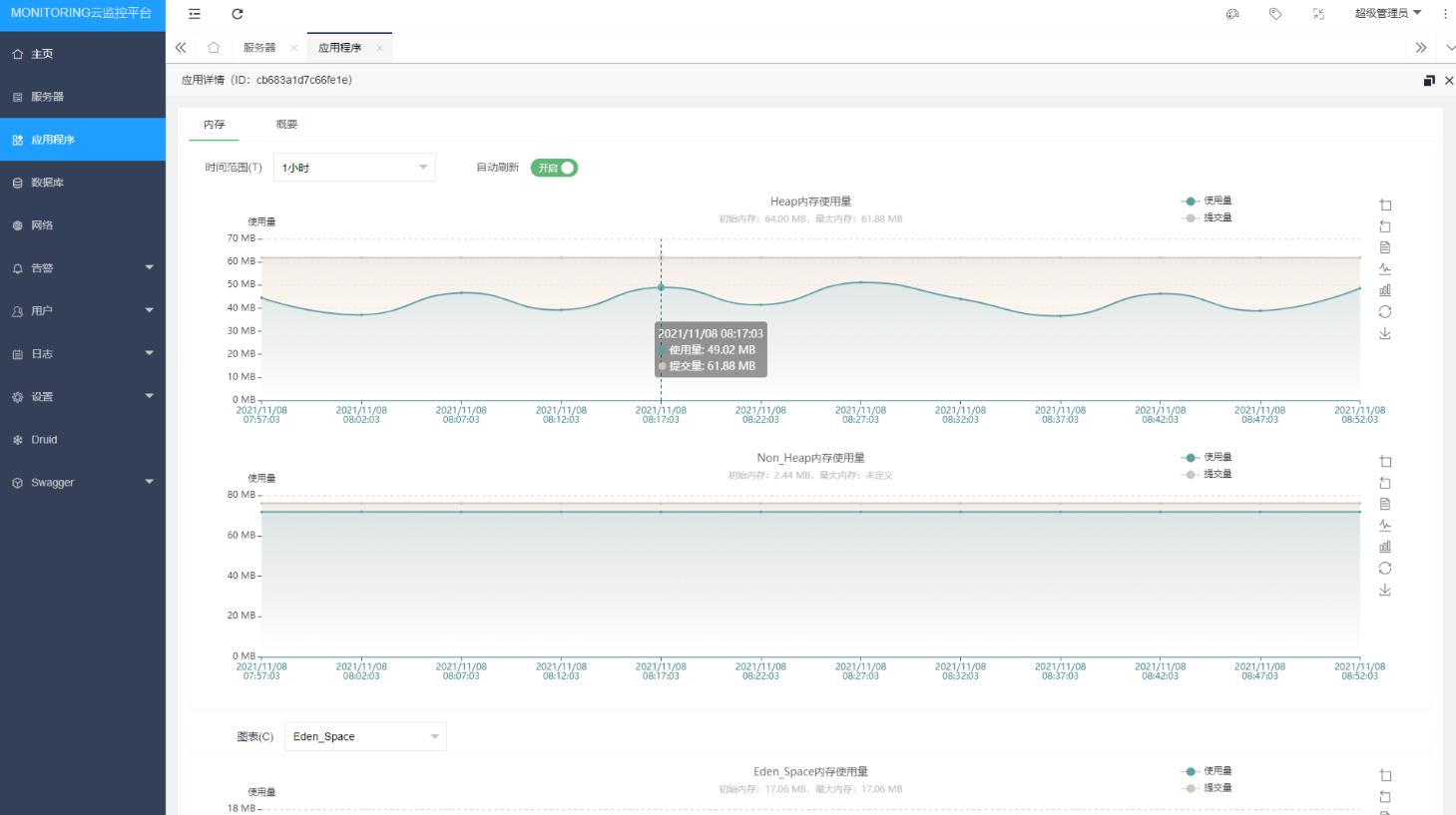The width and height of the screenshot is (1456, 815).
Task: Expand the 日志 sidebar menu
Action: click(83, 354)
